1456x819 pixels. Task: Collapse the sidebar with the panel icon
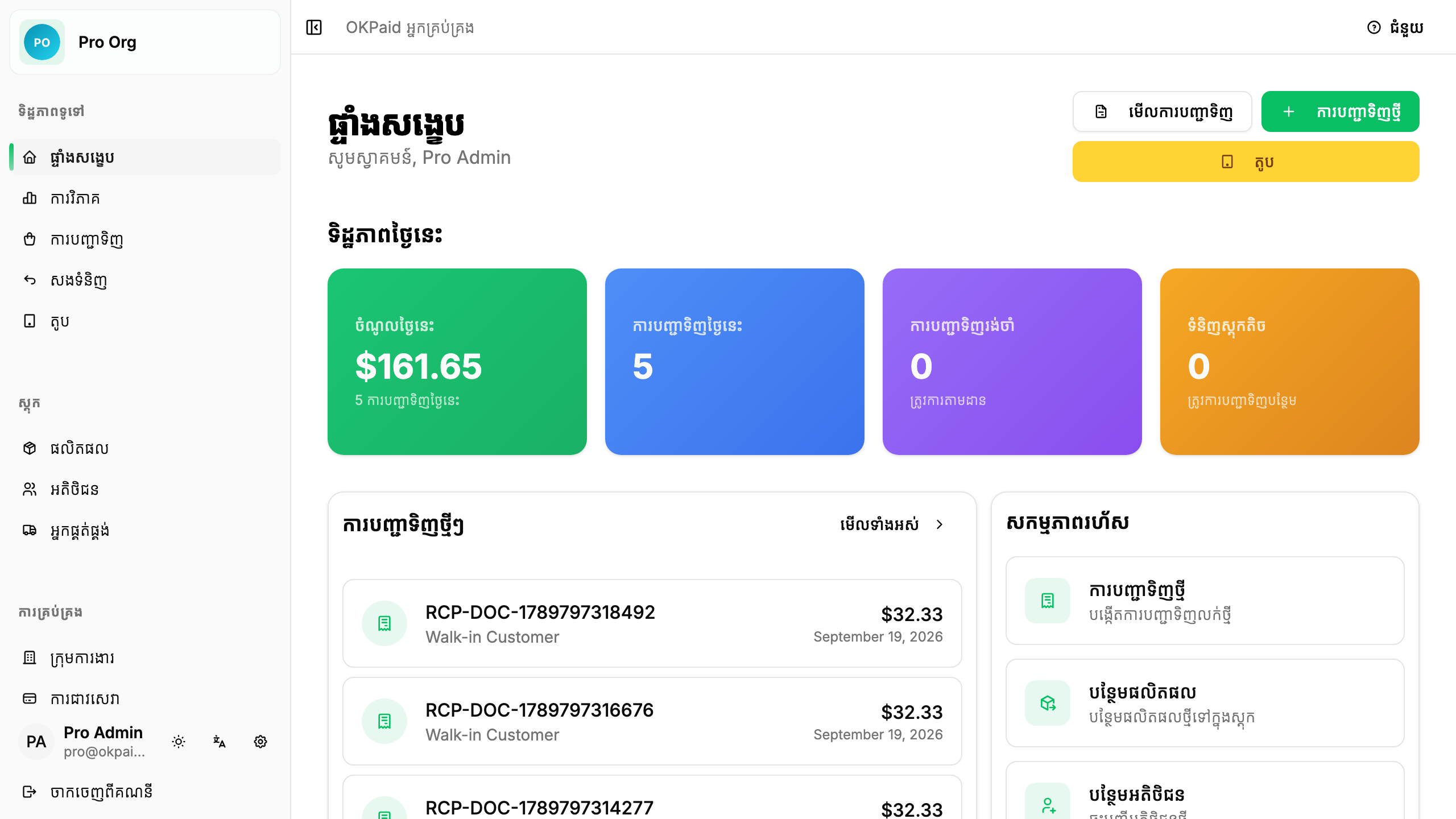point(314,27)
